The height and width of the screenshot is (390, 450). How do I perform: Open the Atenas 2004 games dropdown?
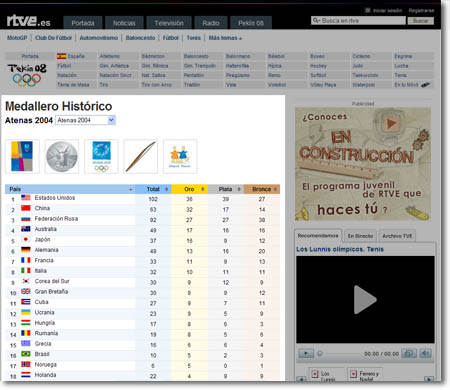click(85, 120)
